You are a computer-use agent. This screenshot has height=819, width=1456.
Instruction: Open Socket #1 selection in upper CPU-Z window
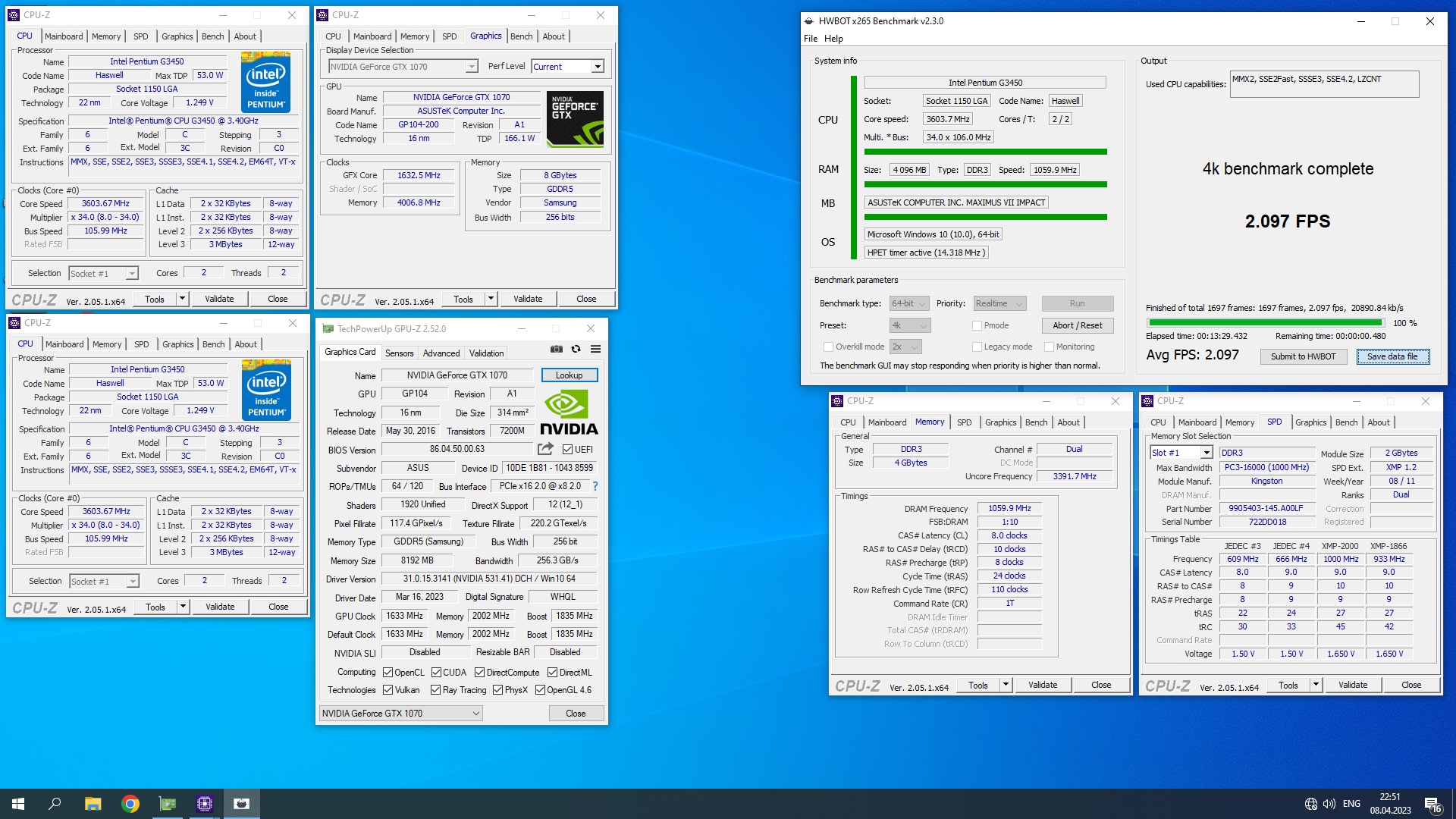(103, 273)
